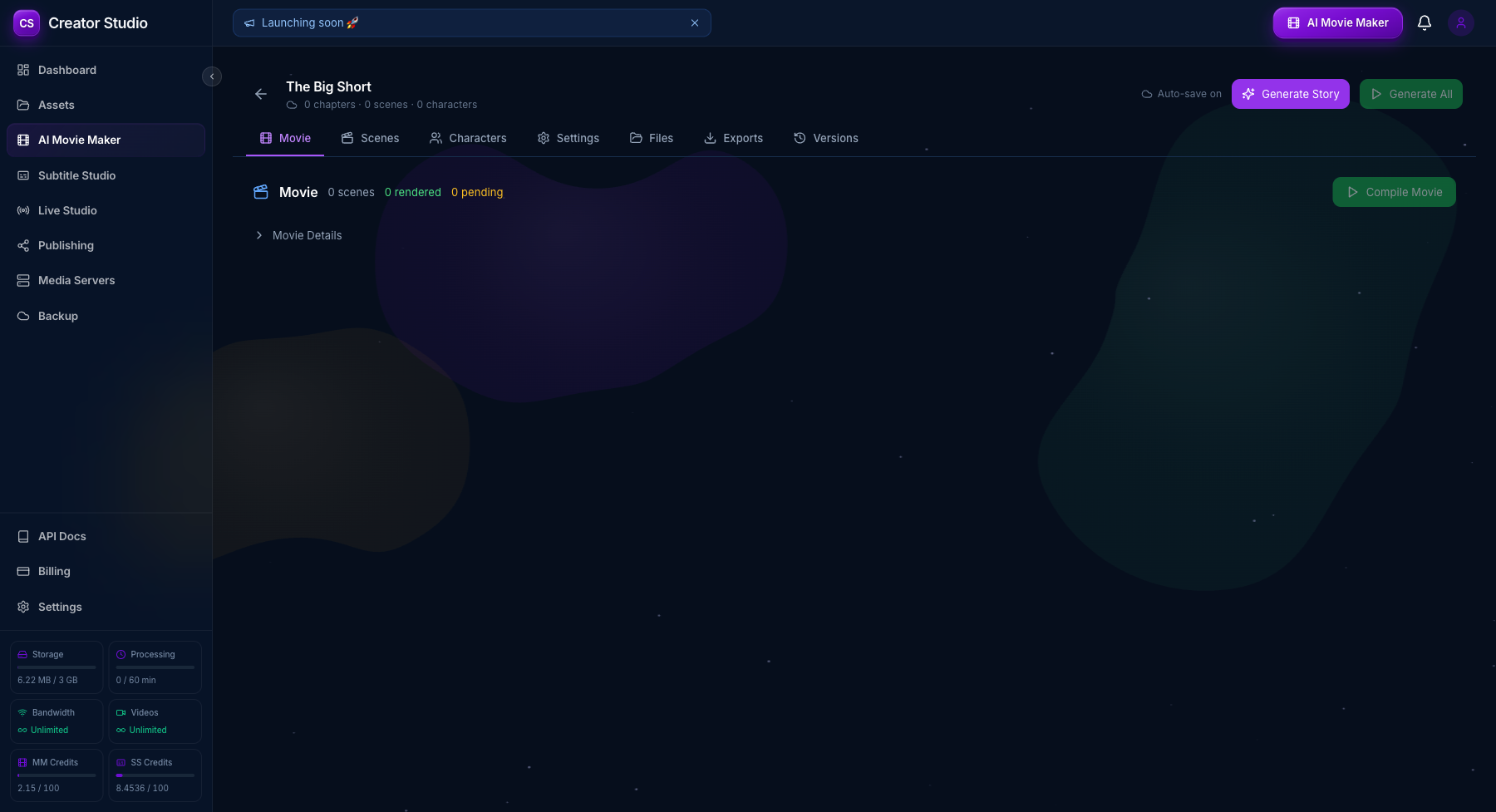Open Media Servers in the sidebar
The image size is (1496, 812).
tap(22, 280)
